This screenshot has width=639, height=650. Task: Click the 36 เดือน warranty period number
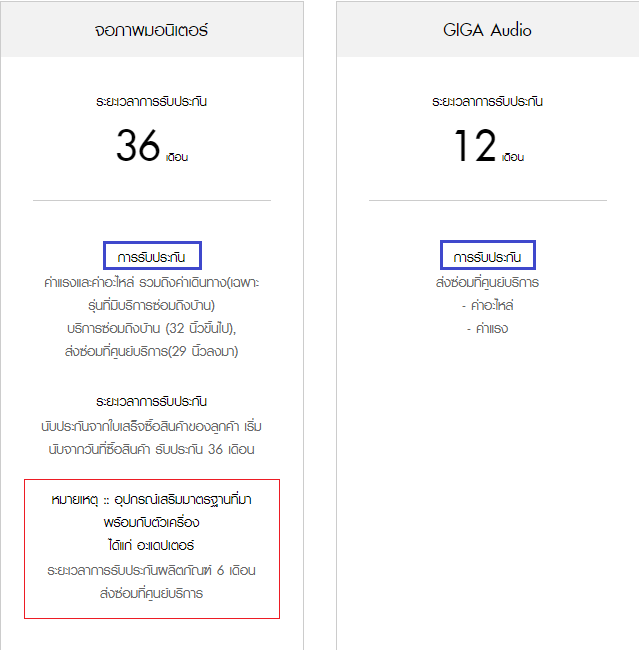[152, 146]
